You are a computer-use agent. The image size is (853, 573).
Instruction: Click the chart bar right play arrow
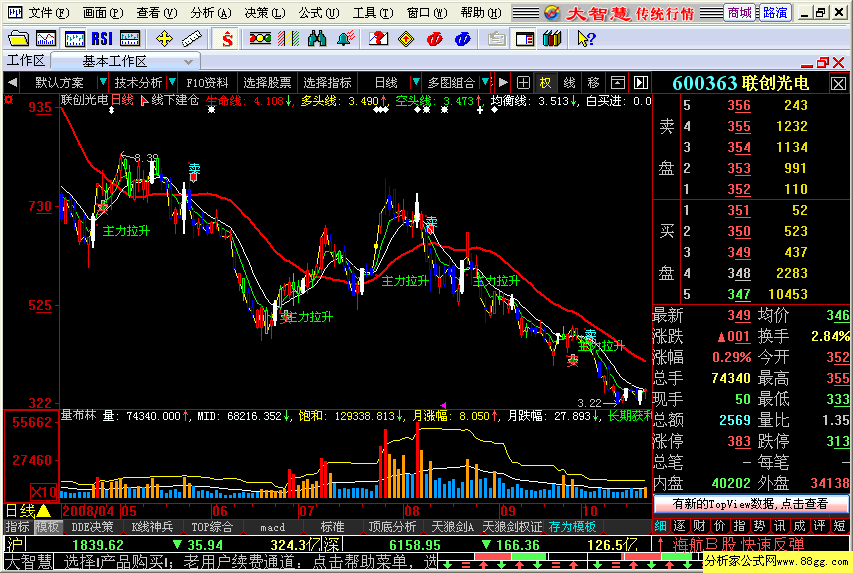tap(503, 83)
